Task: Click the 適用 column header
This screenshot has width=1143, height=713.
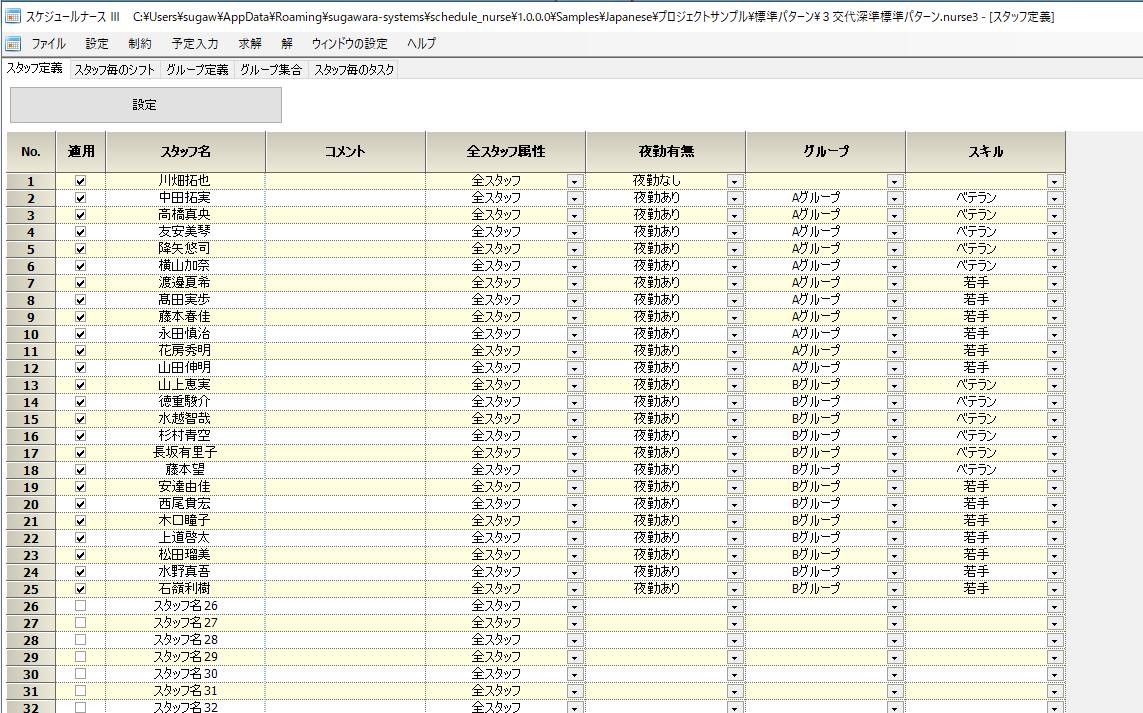Action: coord(81,152)
